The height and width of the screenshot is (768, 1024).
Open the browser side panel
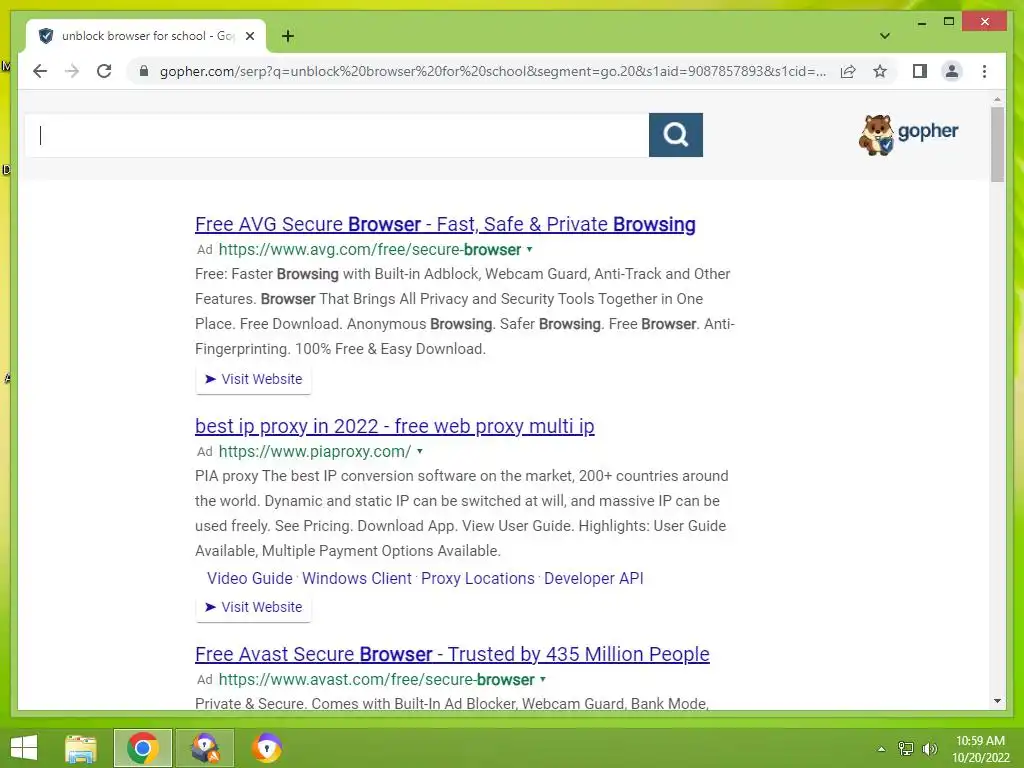tap(920, 71)
